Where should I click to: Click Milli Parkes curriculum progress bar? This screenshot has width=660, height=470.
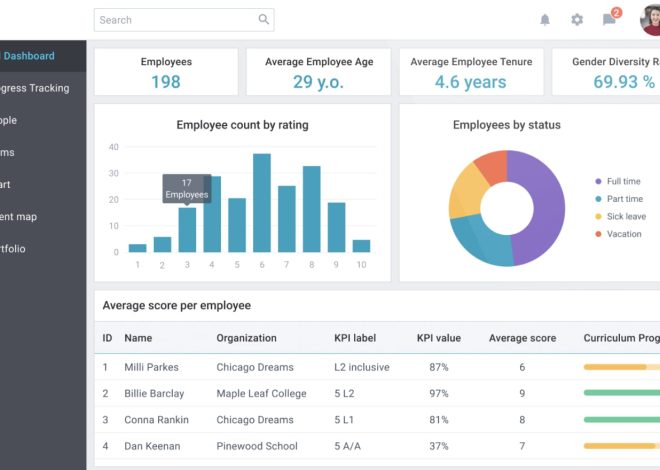[622, 367]
